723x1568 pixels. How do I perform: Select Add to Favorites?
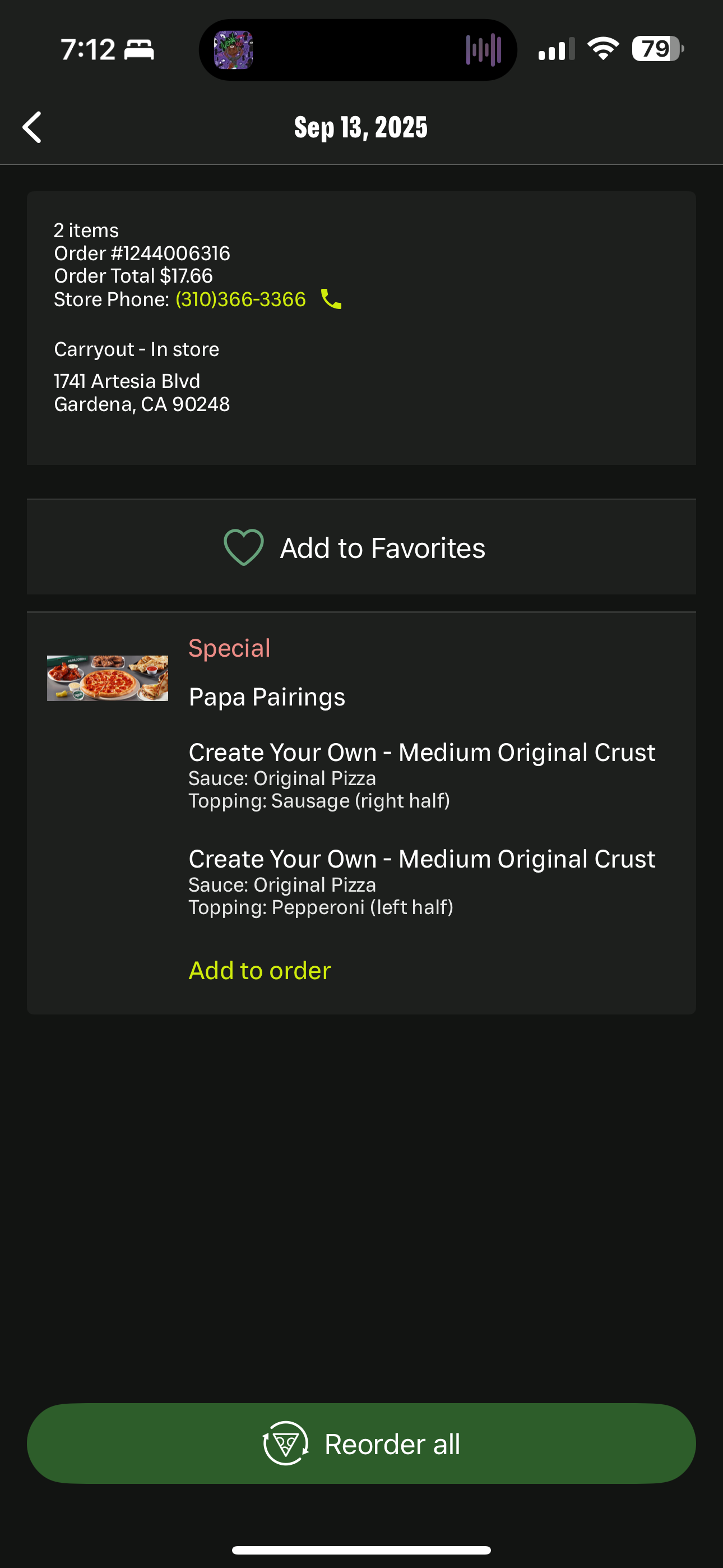coord(361,547)
